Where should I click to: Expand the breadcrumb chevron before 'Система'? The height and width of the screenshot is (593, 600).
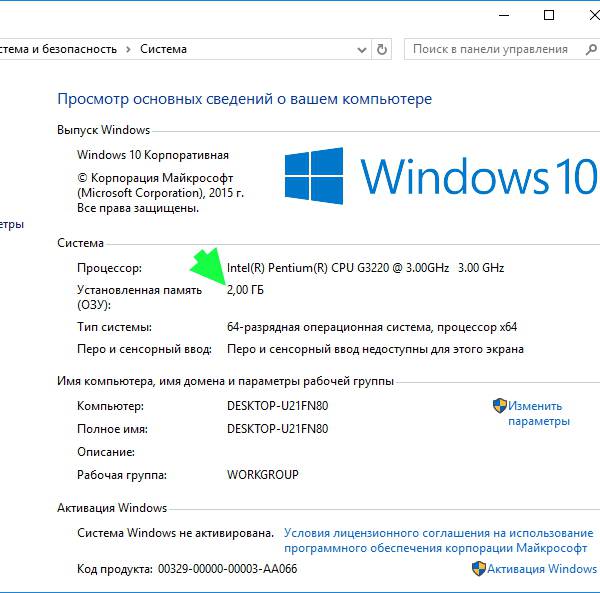[129, 49]
